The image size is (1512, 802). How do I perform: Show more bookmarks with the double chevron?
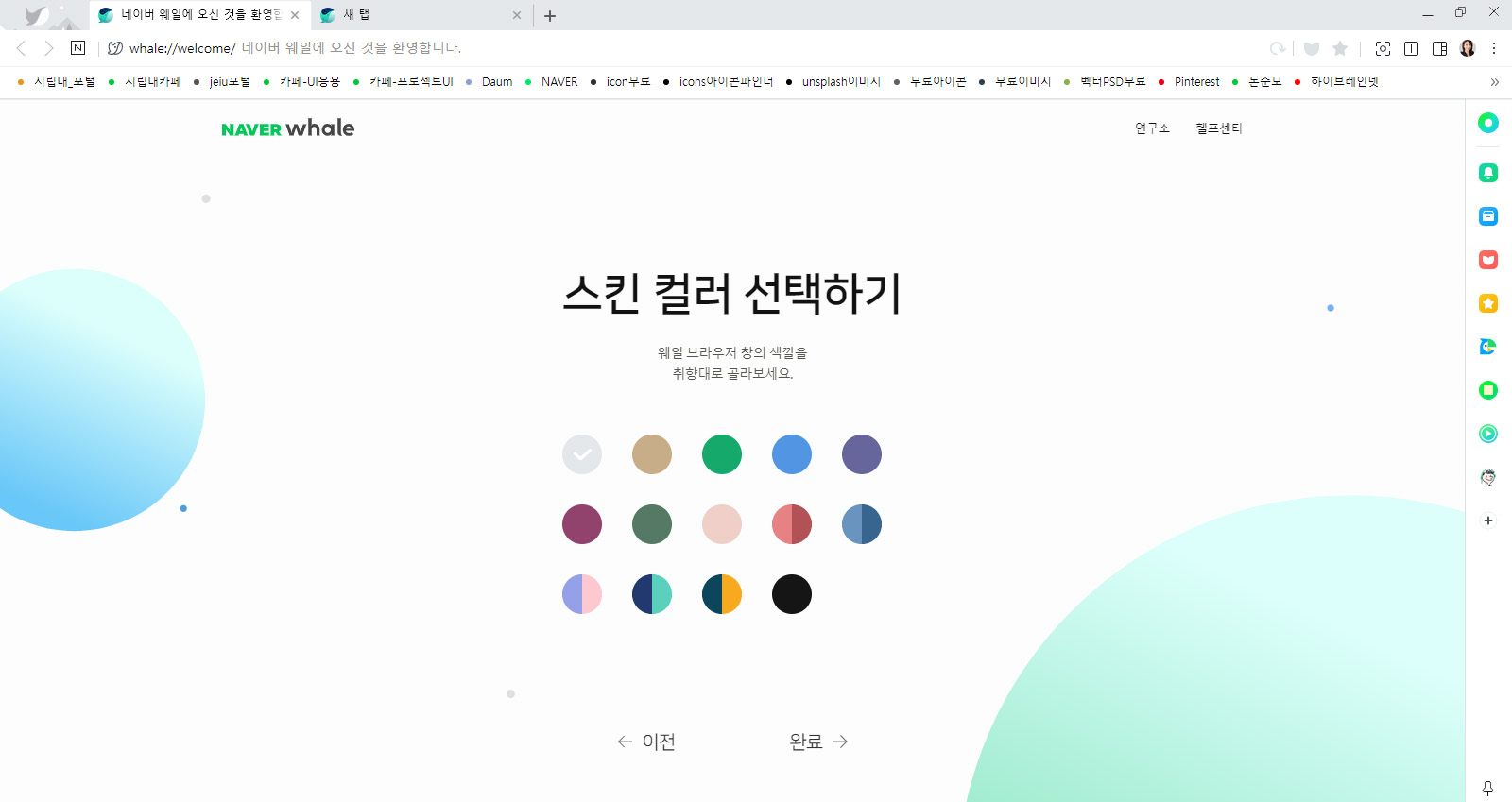point(1495,82)
